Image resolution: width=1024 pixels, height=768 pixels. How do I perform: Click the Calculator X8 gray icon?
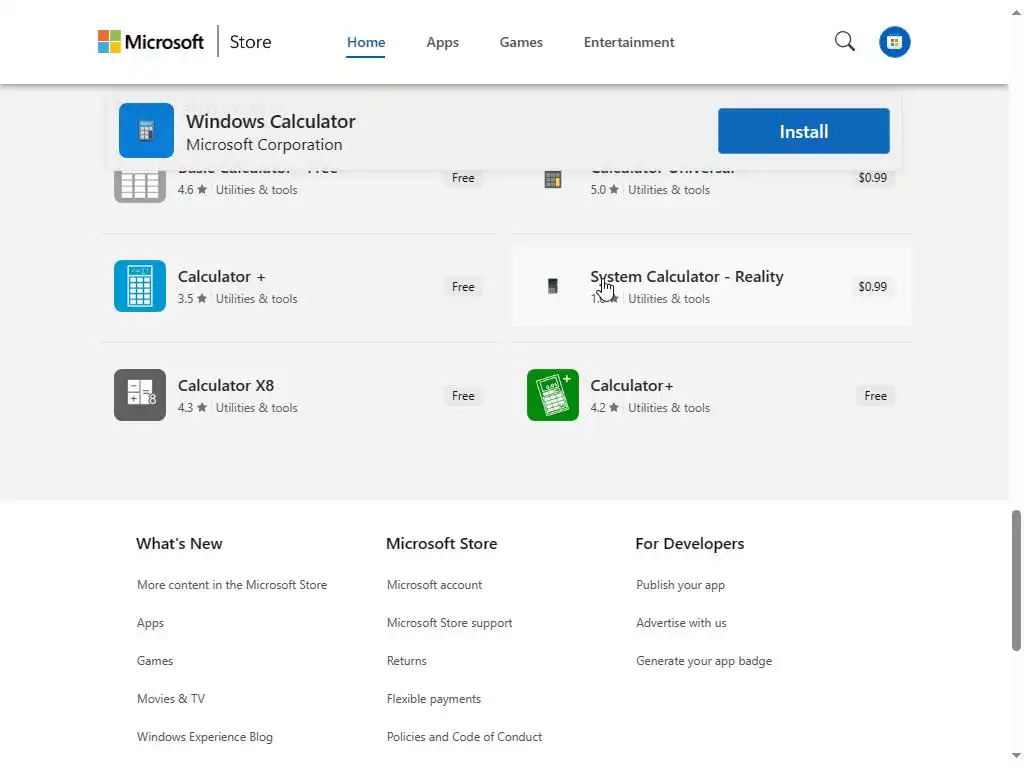(140, 395)
